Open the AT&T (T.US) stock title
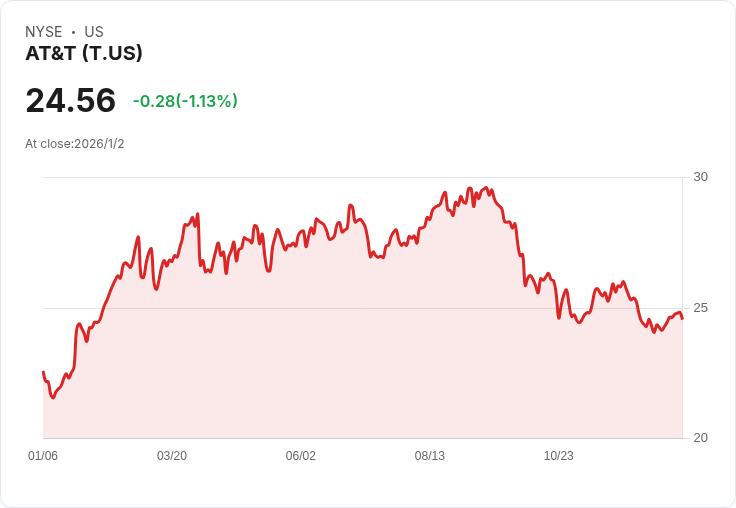The width and height of the screenshot is (736, 508). pos(84,53)
